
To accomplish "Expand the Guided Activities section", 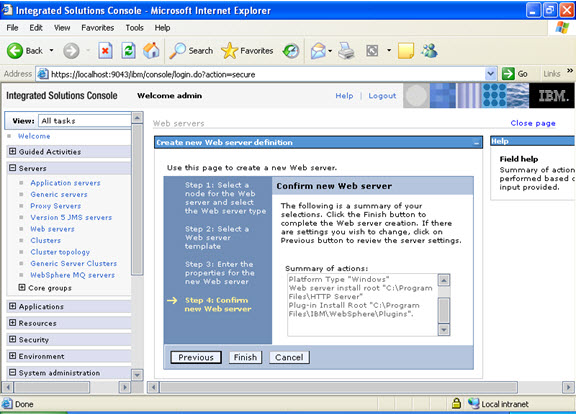I will click(12, 151).
